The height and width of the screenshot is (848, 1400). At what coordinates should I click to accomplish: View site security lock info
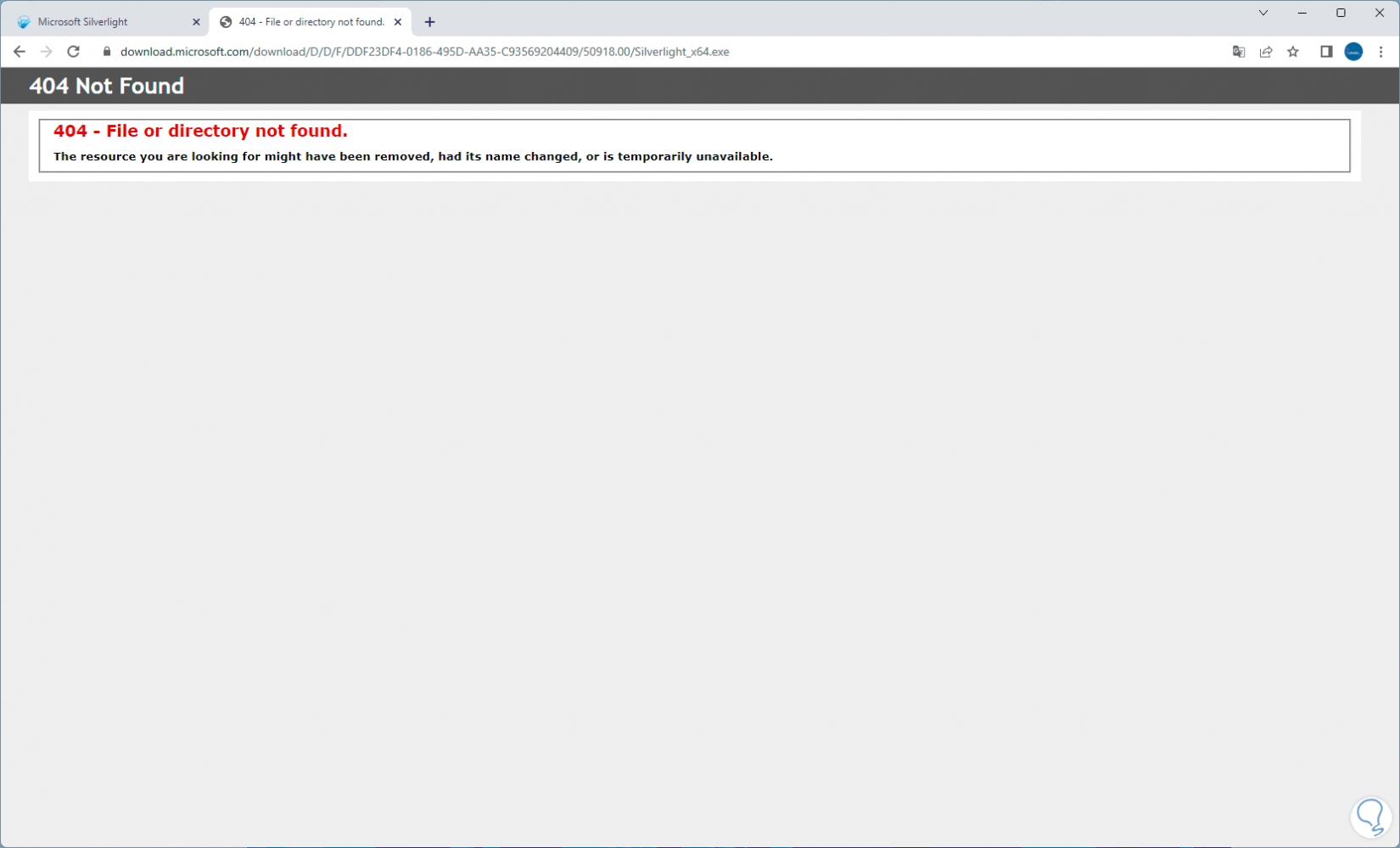(x=107, y=52)
